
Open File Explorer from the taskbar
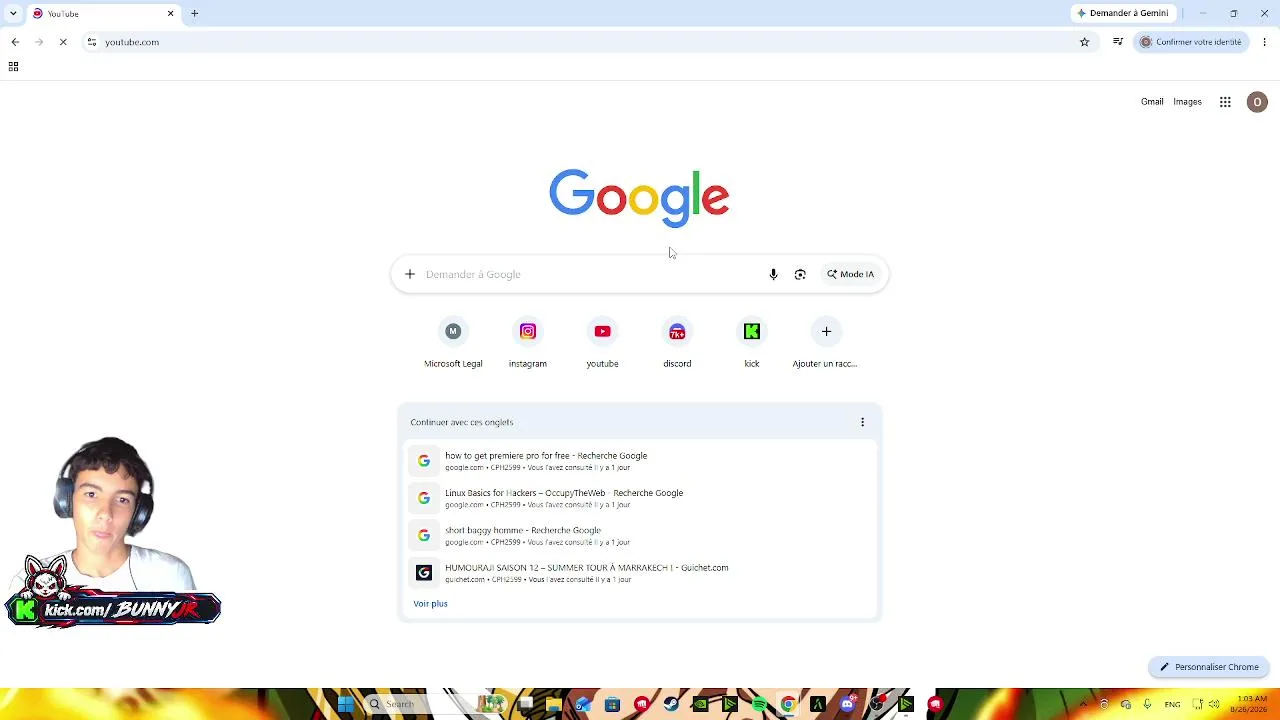553,704
